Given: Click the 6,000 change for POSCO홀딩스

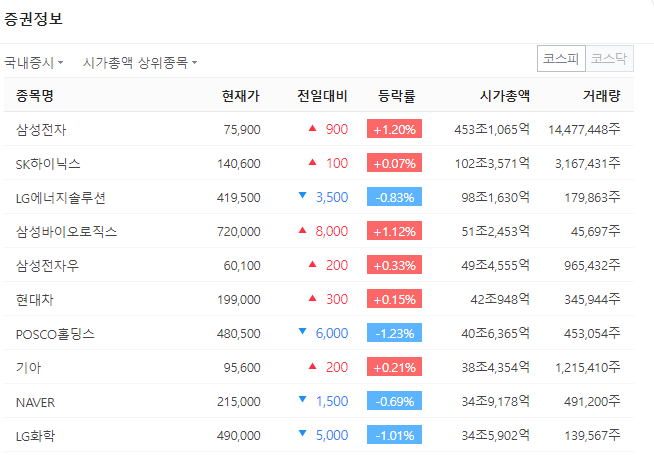Looking at the screenshot, I should coord(332,334).
